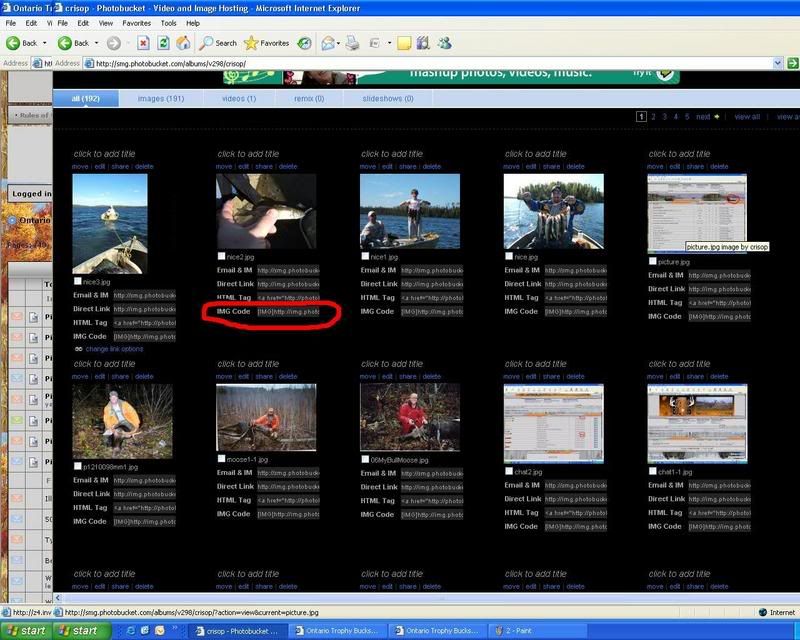
Task: Click the Print toolbar icon
Action: click(353, 43)
